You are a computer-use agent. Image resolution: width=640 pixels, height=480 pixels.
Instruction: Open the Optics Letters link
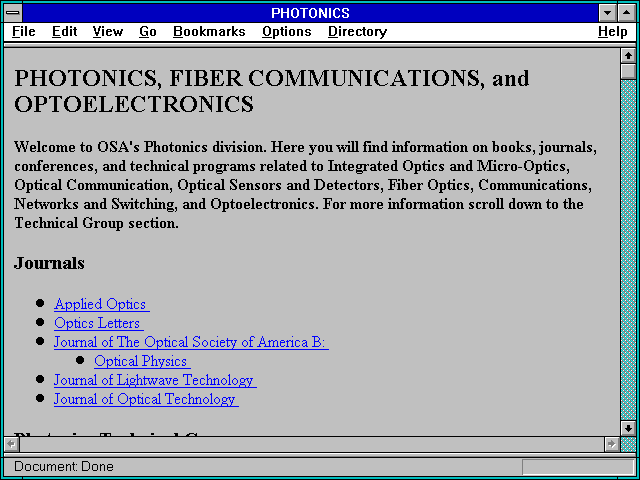pos(99,323)
